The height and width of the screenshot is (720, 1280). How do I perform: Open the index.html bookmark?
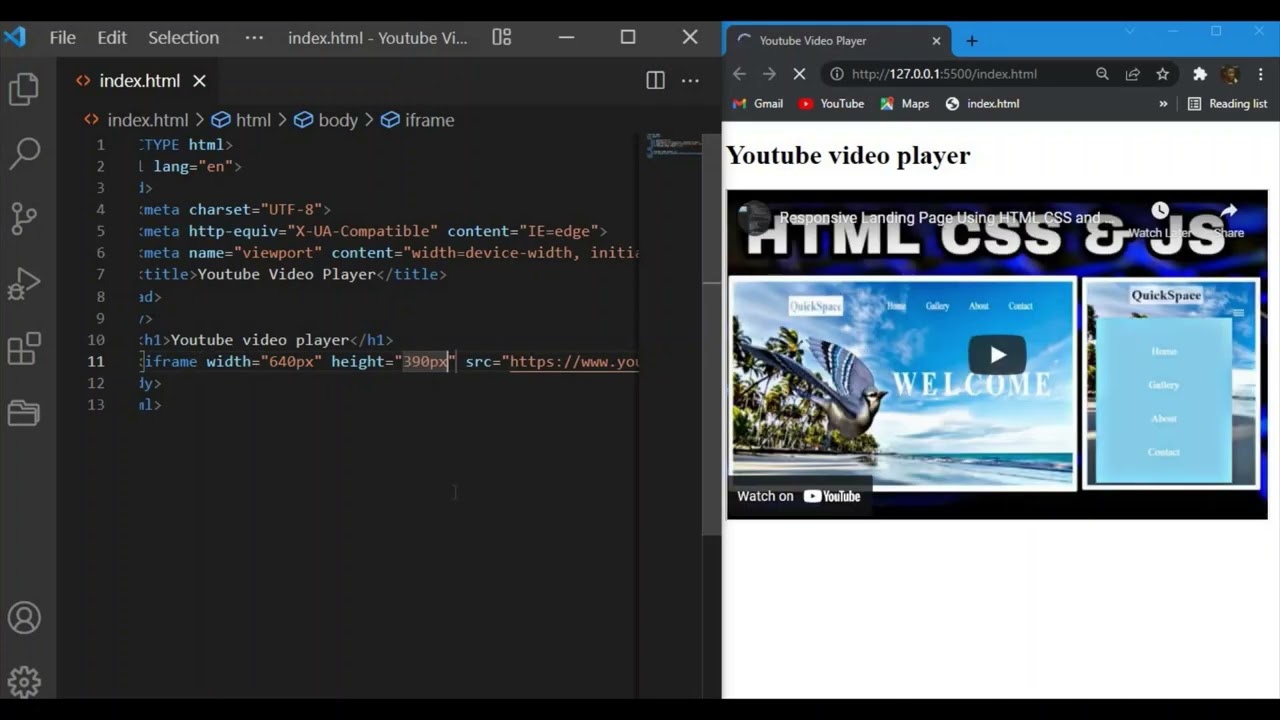[x=982, y=104]
